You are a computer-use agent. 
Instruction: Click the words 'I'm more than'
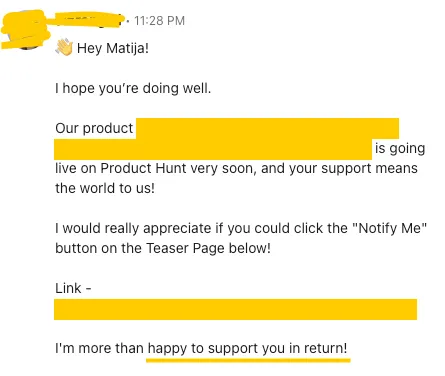[99, 348]
